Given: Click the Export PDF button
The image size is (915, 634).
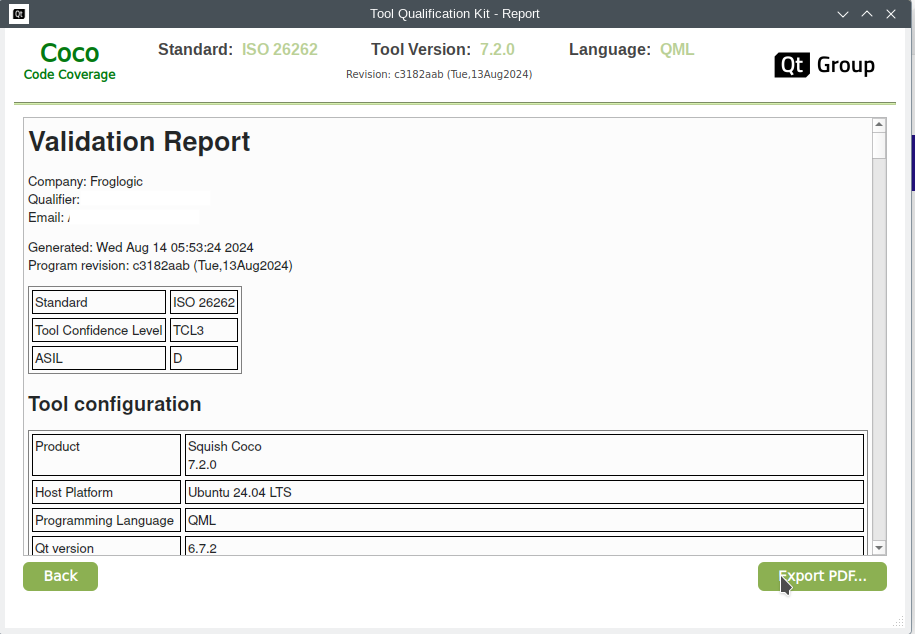Looking at the screenshot, I should click(x=822, y=577).
